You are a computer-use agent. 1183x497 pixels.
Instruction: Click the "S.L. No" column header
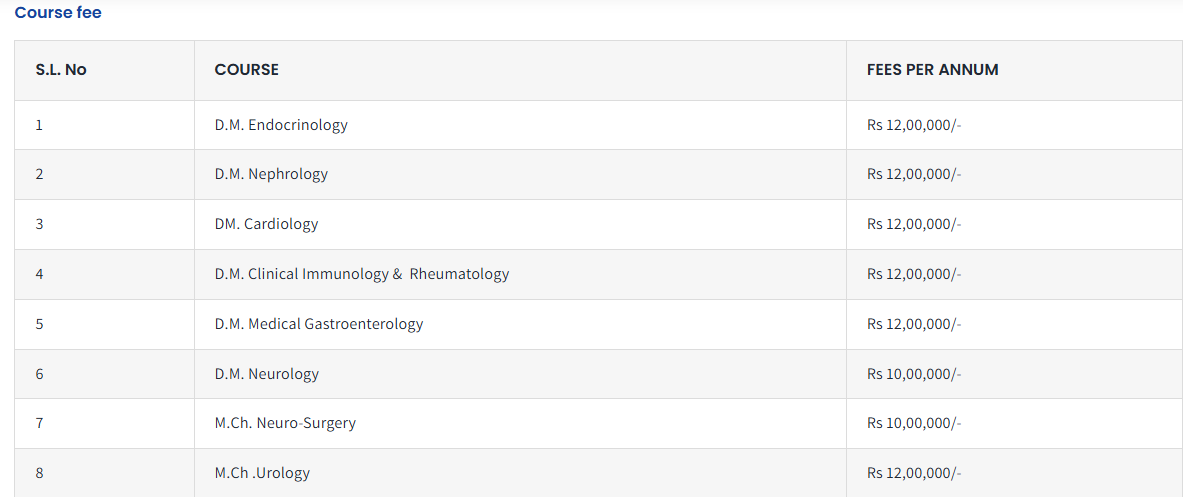[x=61, y=70]
